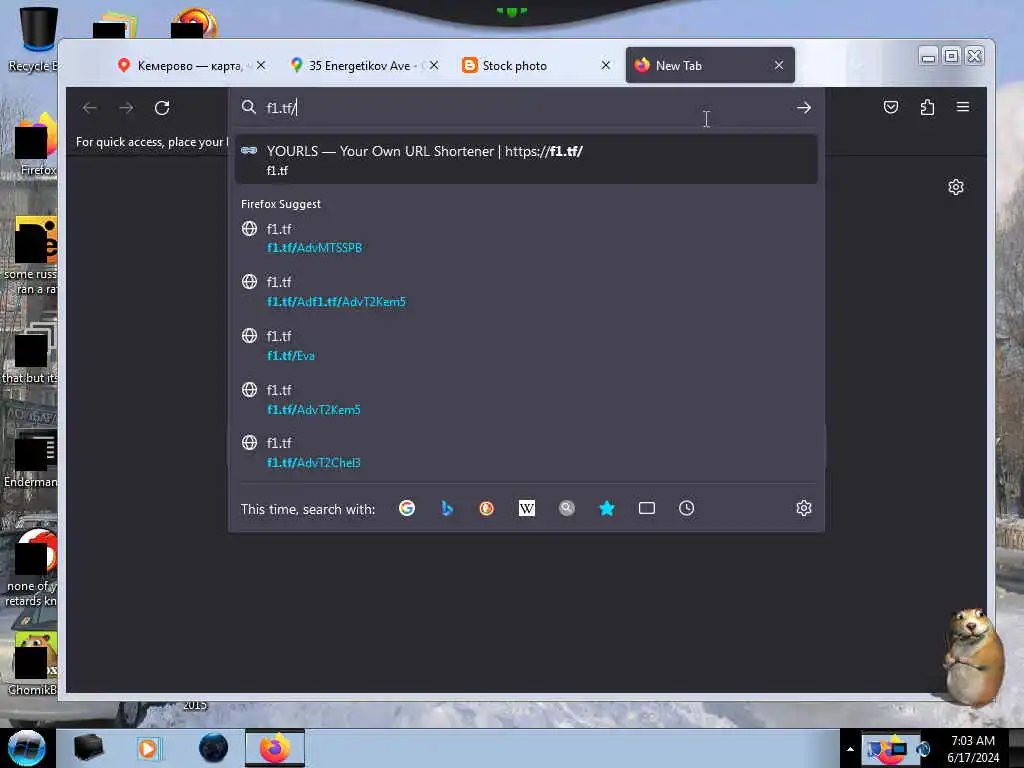Image resolution: width=1024 pixels, height=768 pixels.
Task: Go forward using the forward arrow
Action: [x=126, y=108]
